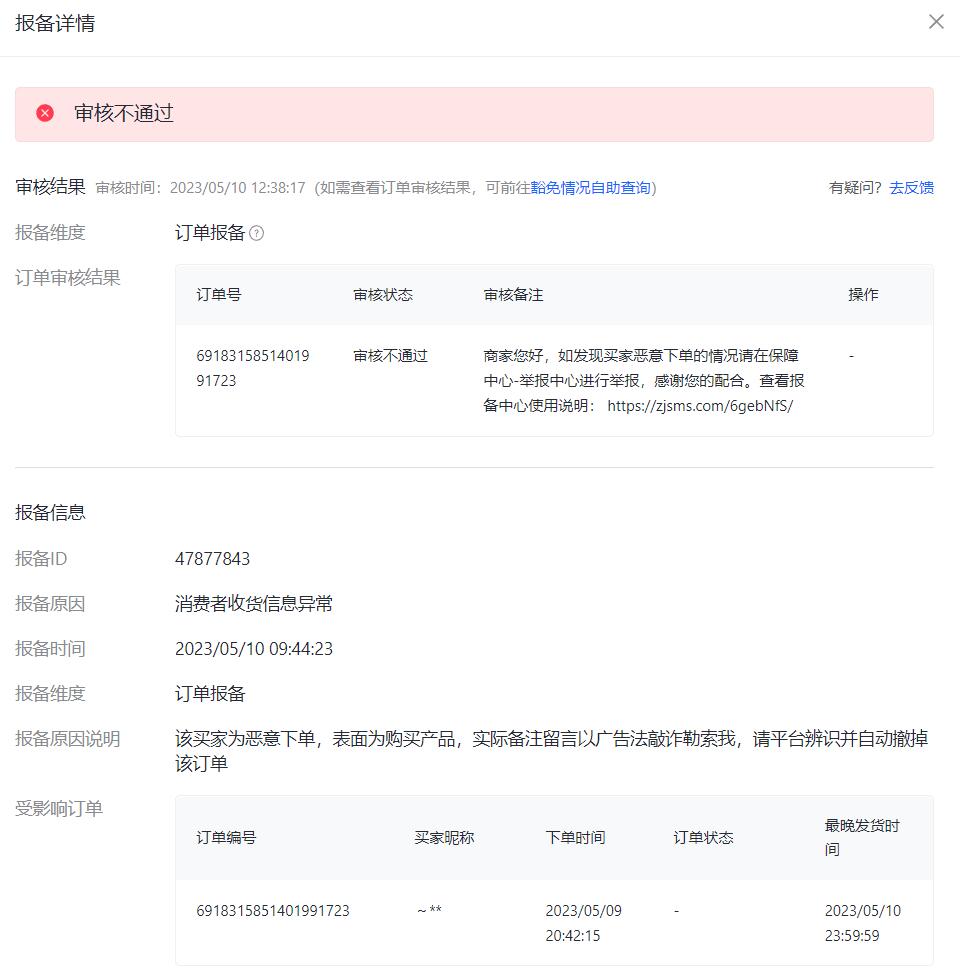Viewport: 960px width, 975px height.
Task: Click the red error icon beside 审核不通过
Action: click(43, 113)
